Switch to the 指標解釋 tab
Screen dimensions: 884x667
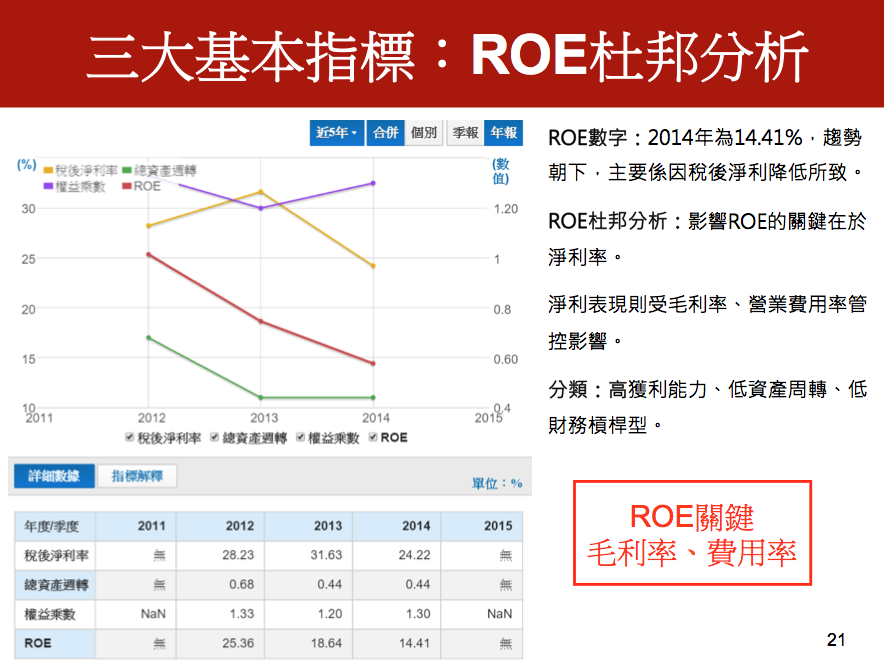click(x=137, y=476)
